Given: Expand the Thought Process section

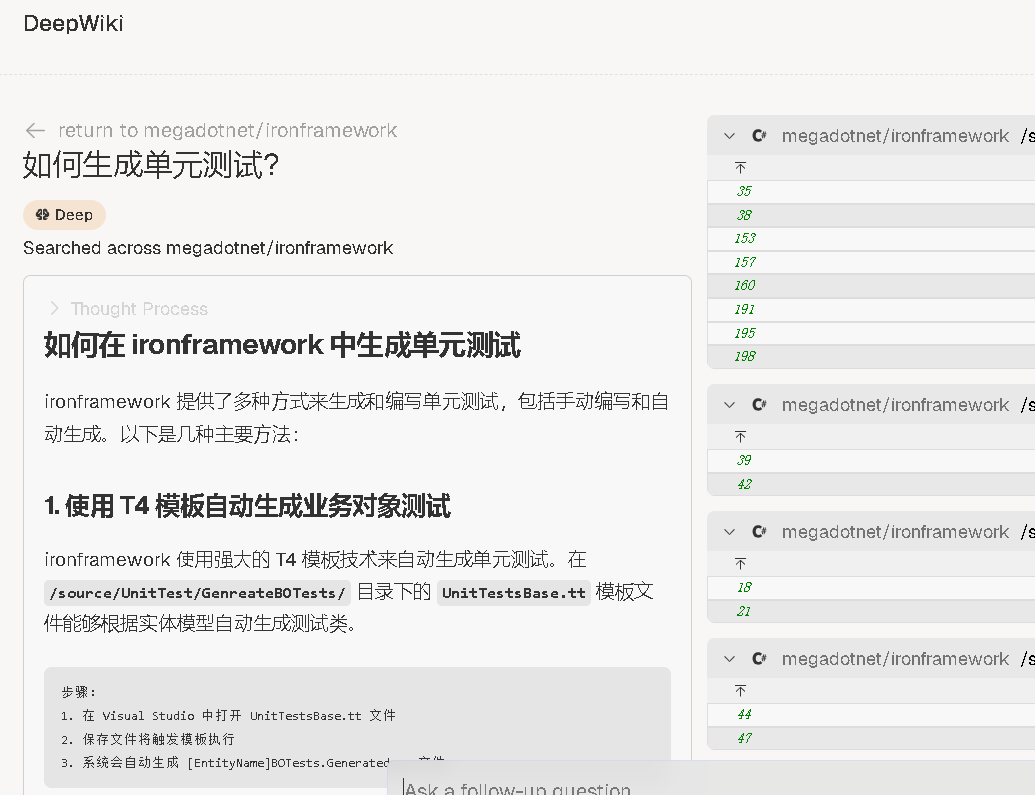Looking at the screenshot, I should point(129,309).
